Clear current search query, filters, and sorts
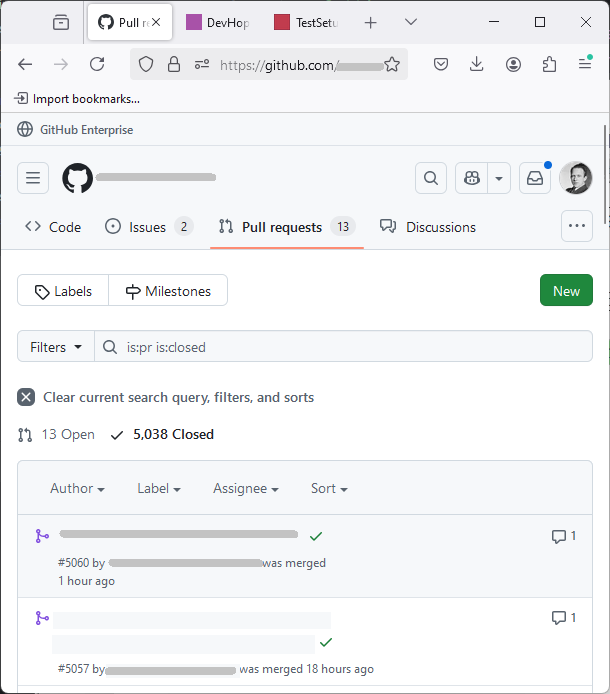The width and height of the screenshot is (610, 694). pyautogui.click(x=166, y=397)
